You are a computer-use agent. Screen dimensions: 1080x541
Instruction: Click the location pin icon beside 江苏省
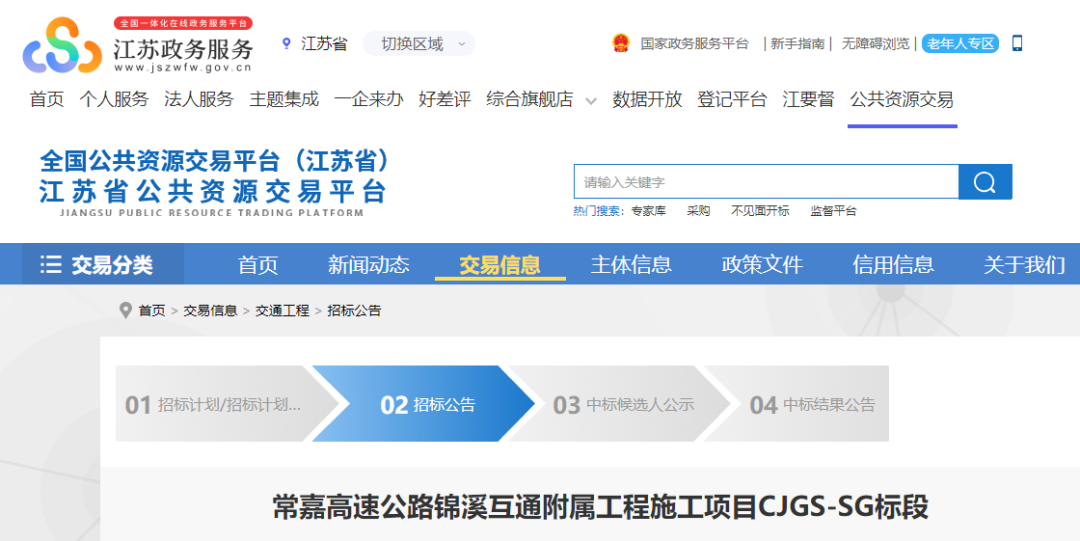tap(287, 44)
